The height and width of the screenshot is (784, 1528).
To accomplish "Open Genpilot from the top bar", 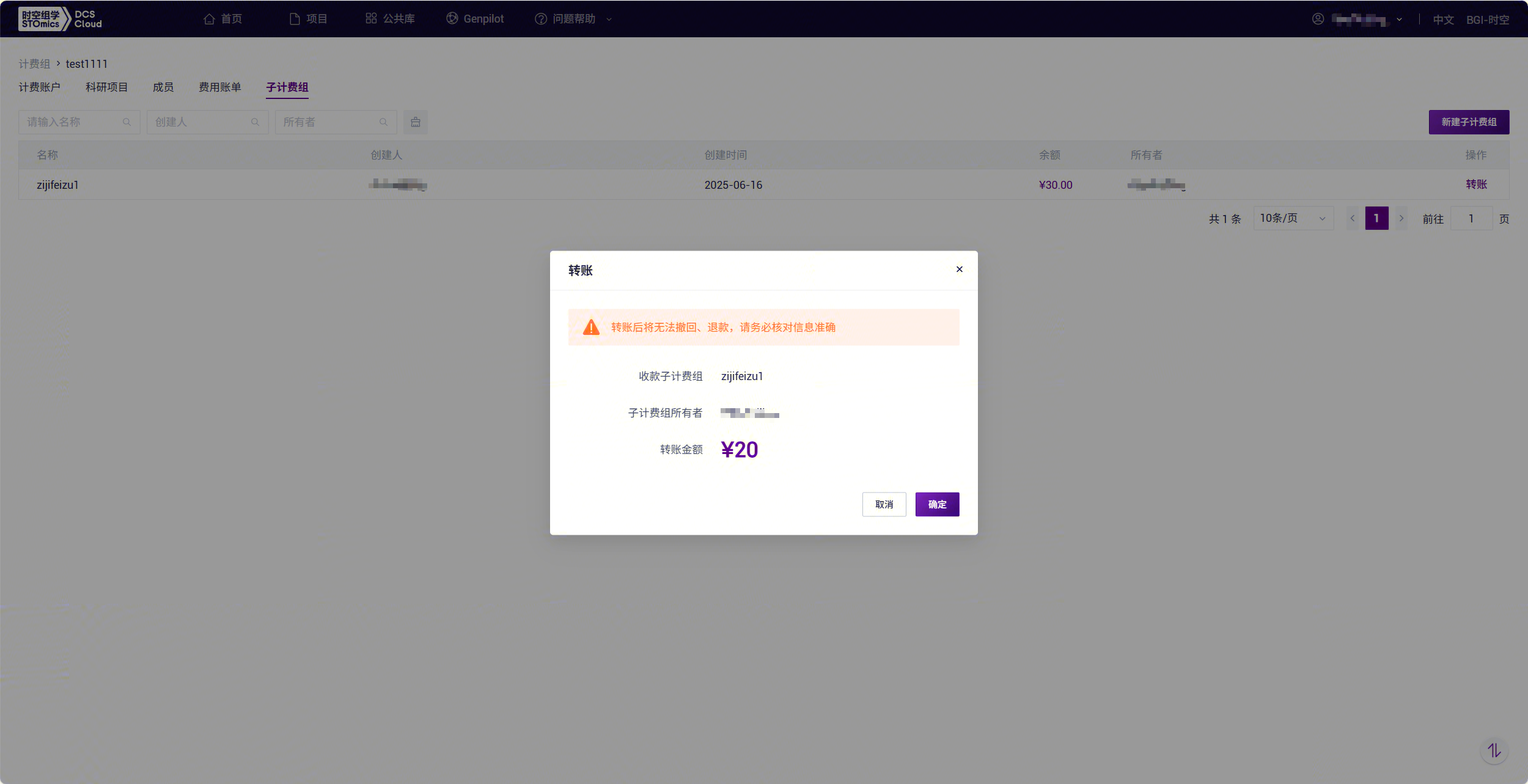I will (475, 19).
